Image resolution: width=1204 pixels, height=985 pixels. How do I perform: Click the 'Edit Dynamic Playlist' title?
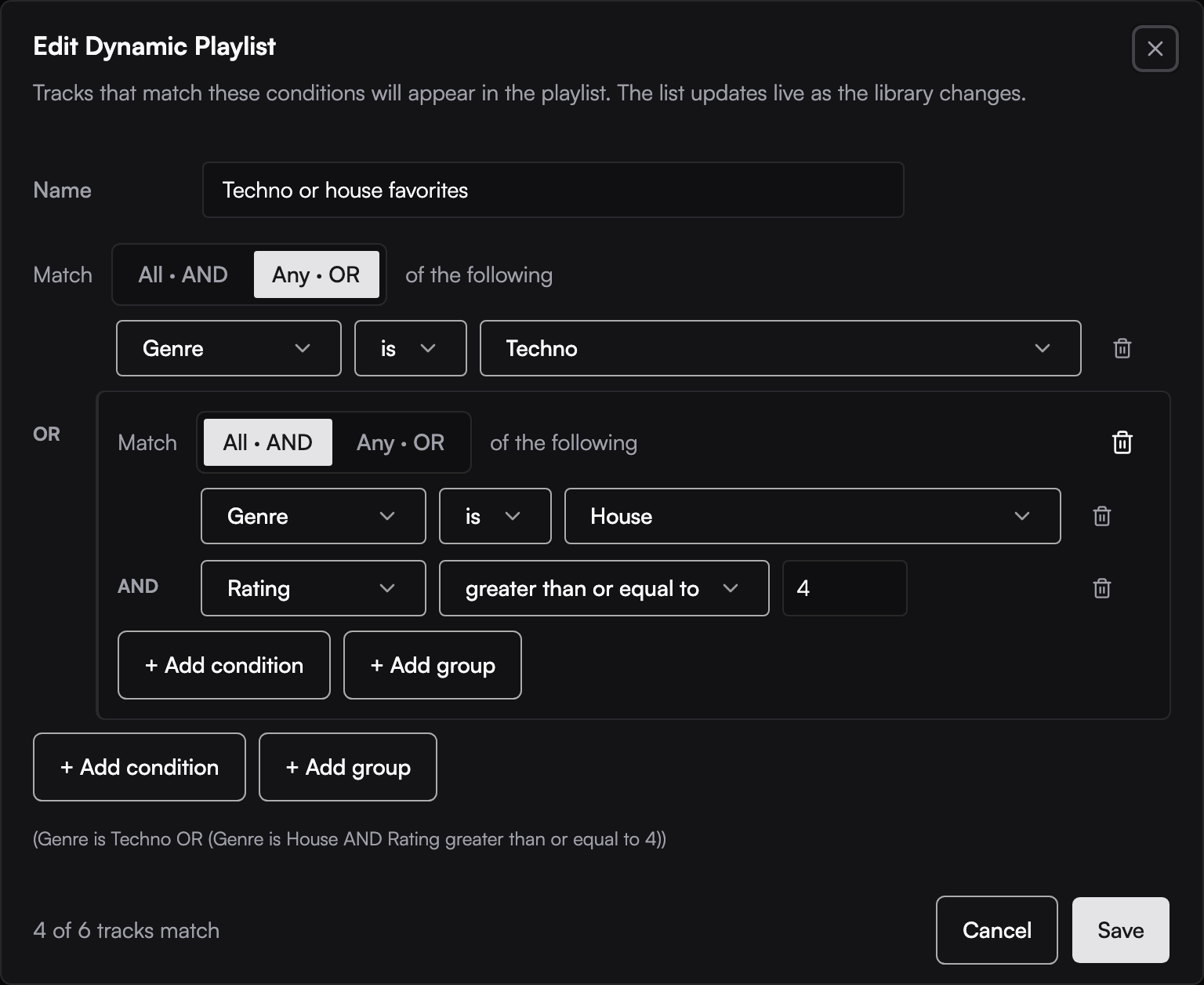tap(154, 46)
